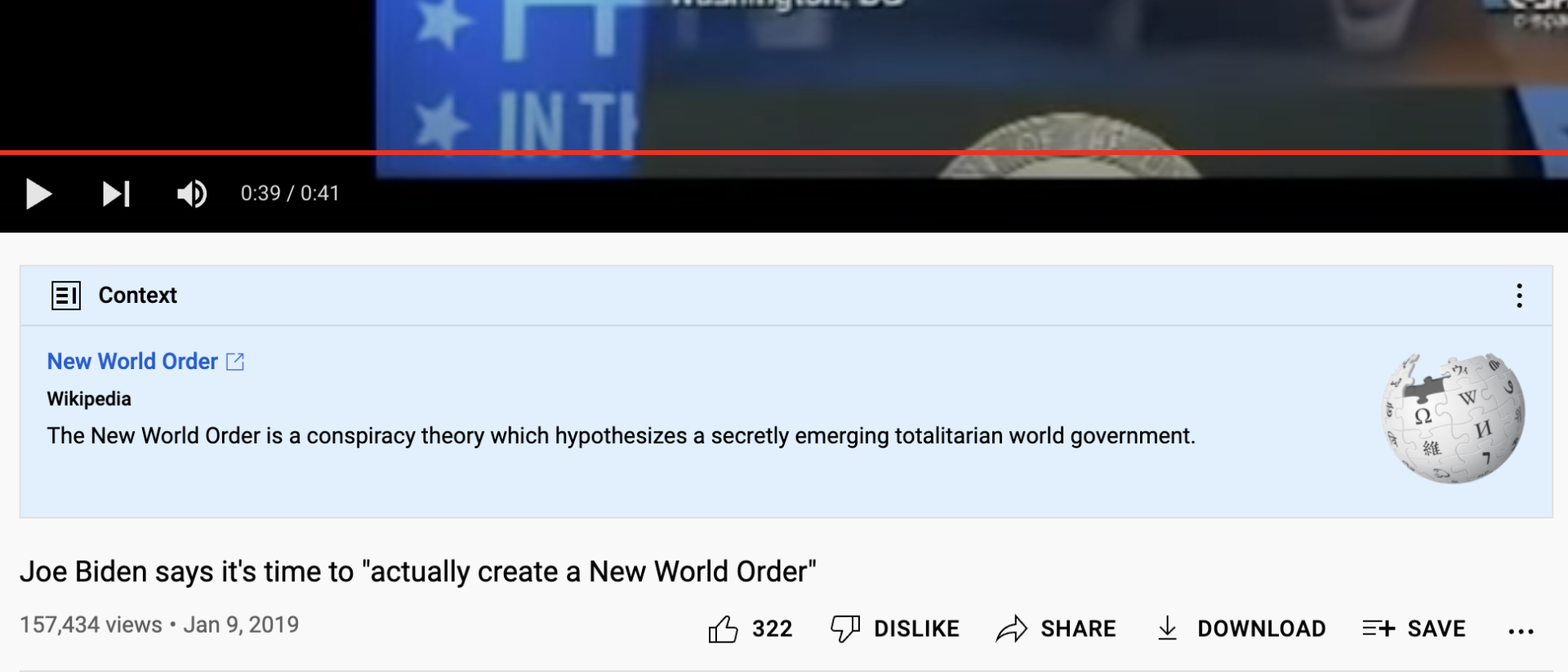Open the New World Order Wikipedia link
Image resolution: width=1568 pixels, height=672 pixels.
[x=132, y=361]
